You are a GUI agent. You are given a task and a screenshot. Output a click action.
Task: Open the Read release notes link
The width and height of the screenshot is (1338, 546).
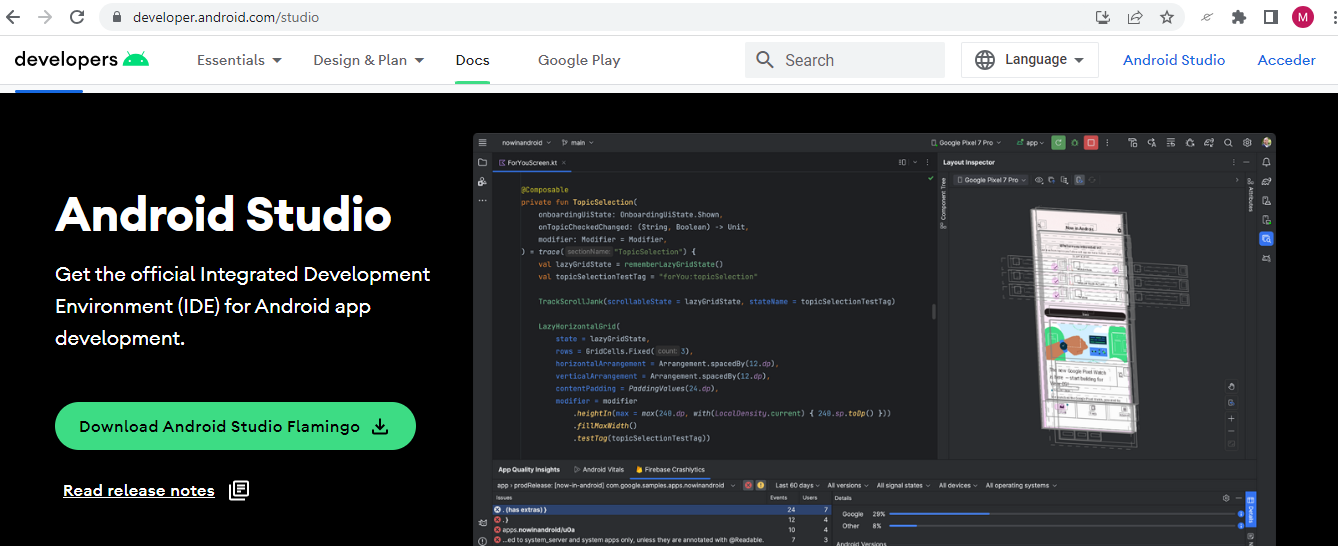pos(139,490)
